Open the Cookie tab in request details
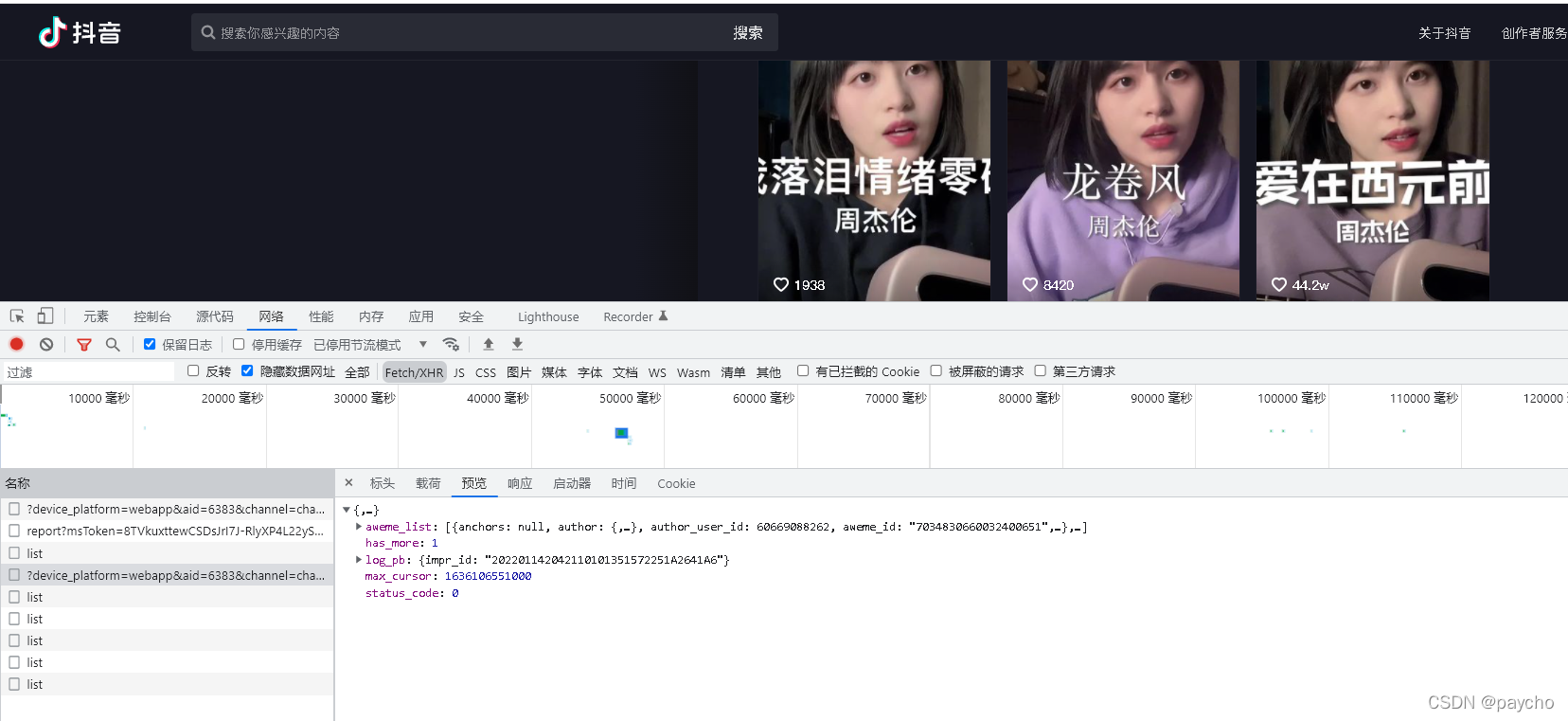Screen dimensions: 1568x721 pos(676,483)
